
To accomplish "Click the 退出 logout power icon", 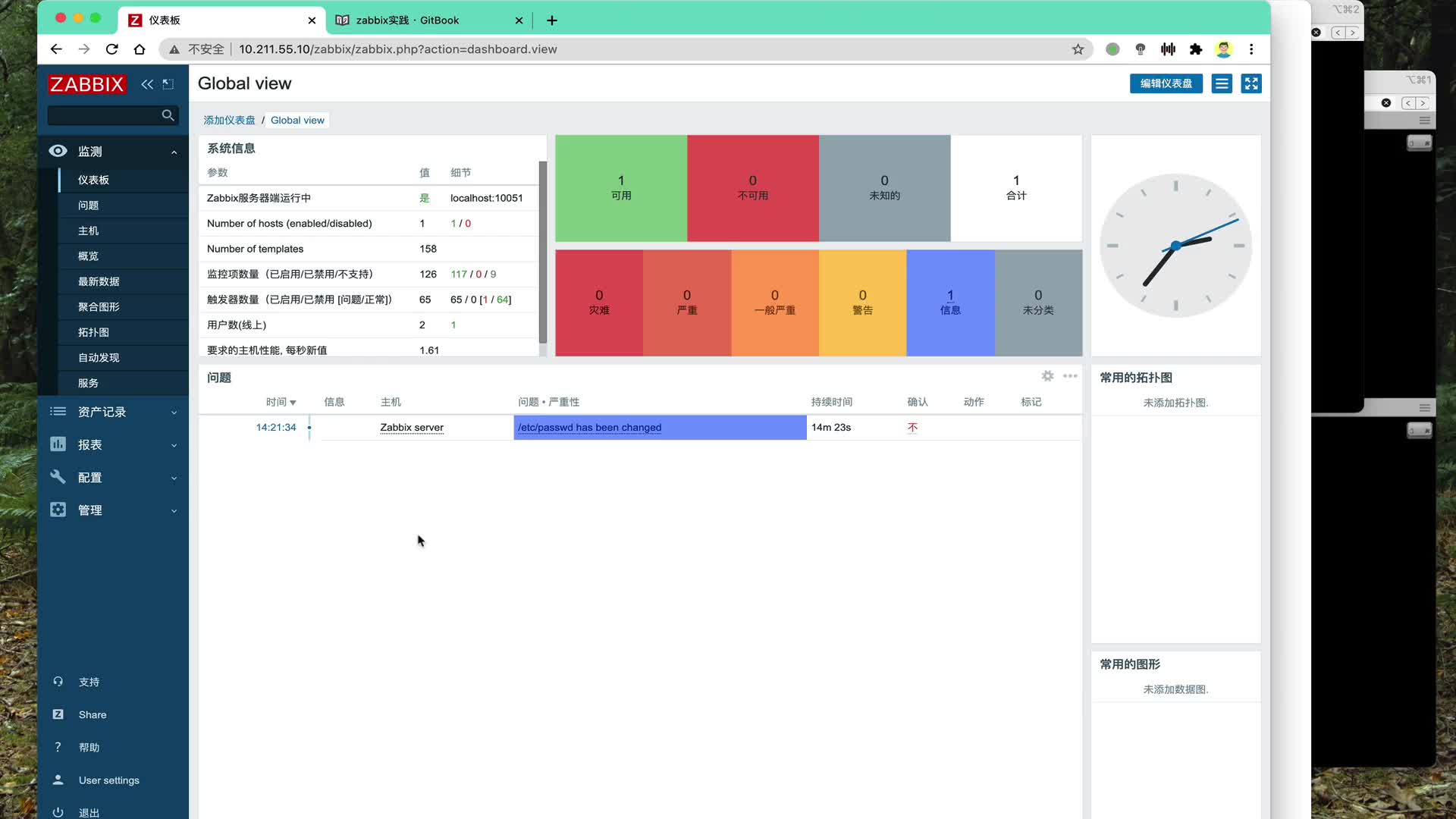I will 58,812.
